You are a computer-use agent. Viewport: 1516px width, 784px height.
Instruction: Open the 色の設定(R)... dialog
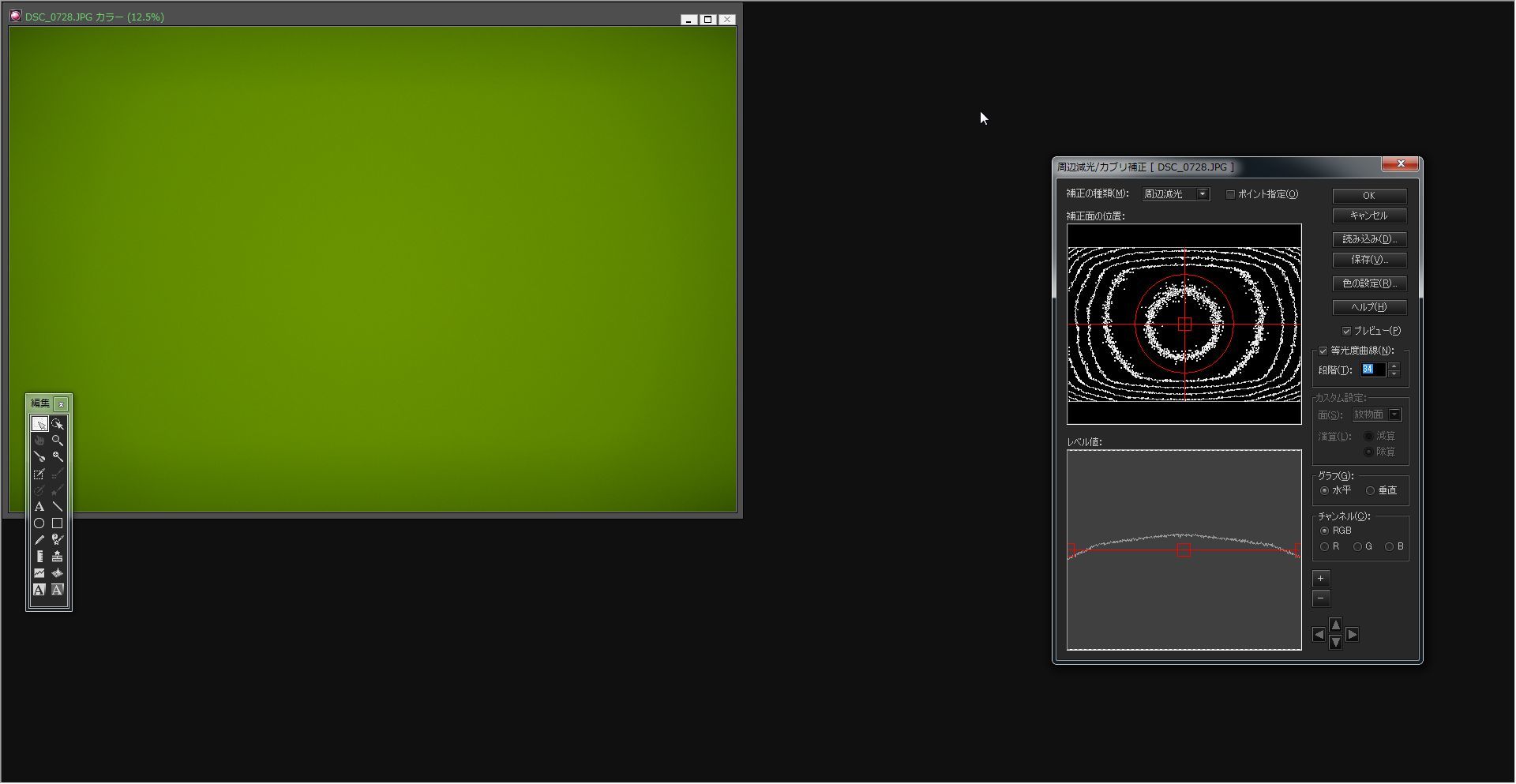click(1369, 283)
